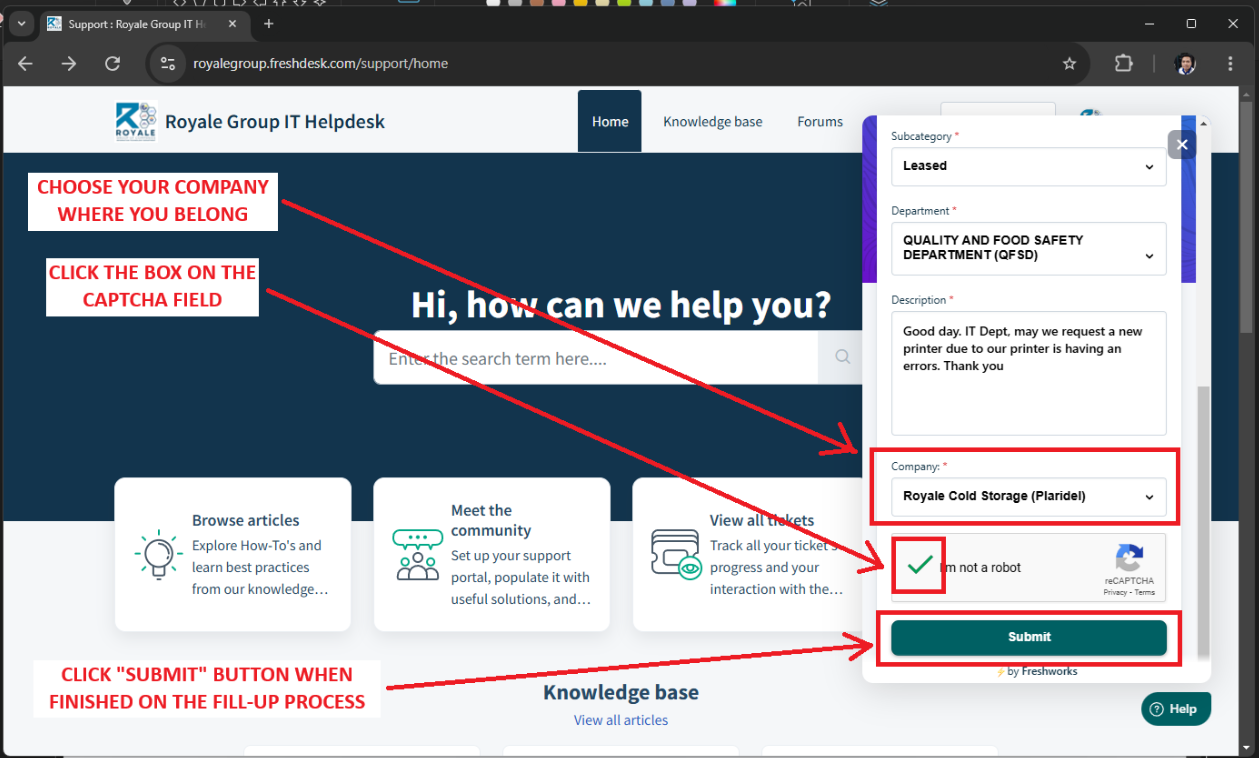The width and height of the screenshot is (1259, 758).
Task: Click the Help widget button
Action: click(x=1176, y=709)
